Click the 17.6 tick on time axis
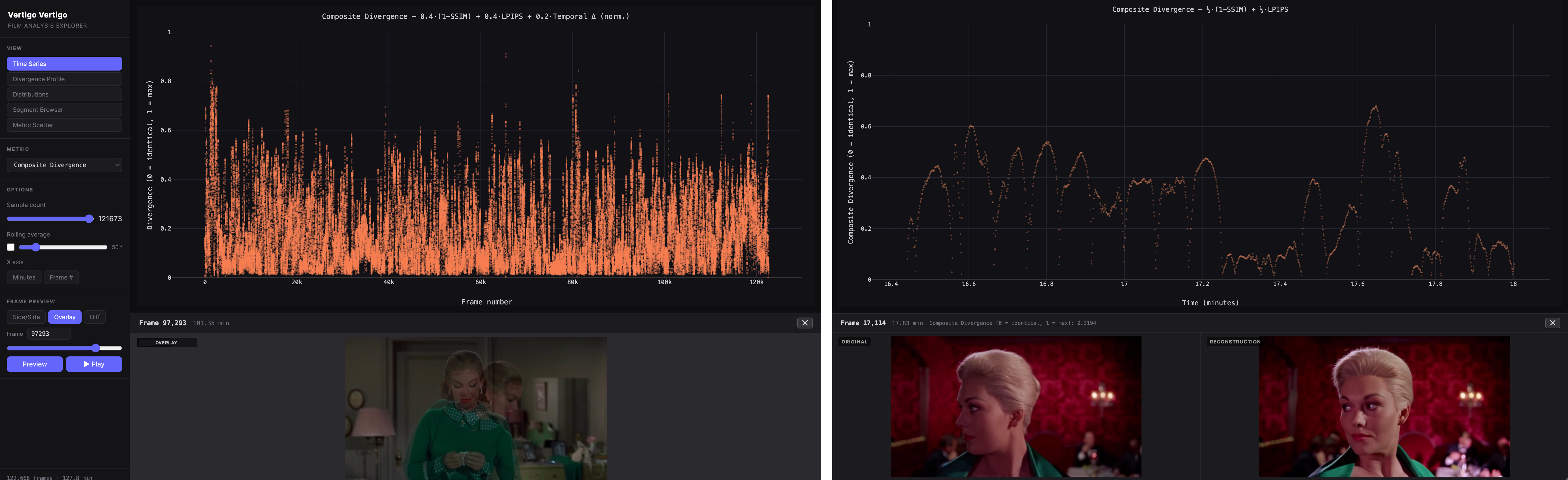The height and width of the screenshot is (480, 1568). pos(1357,284)
